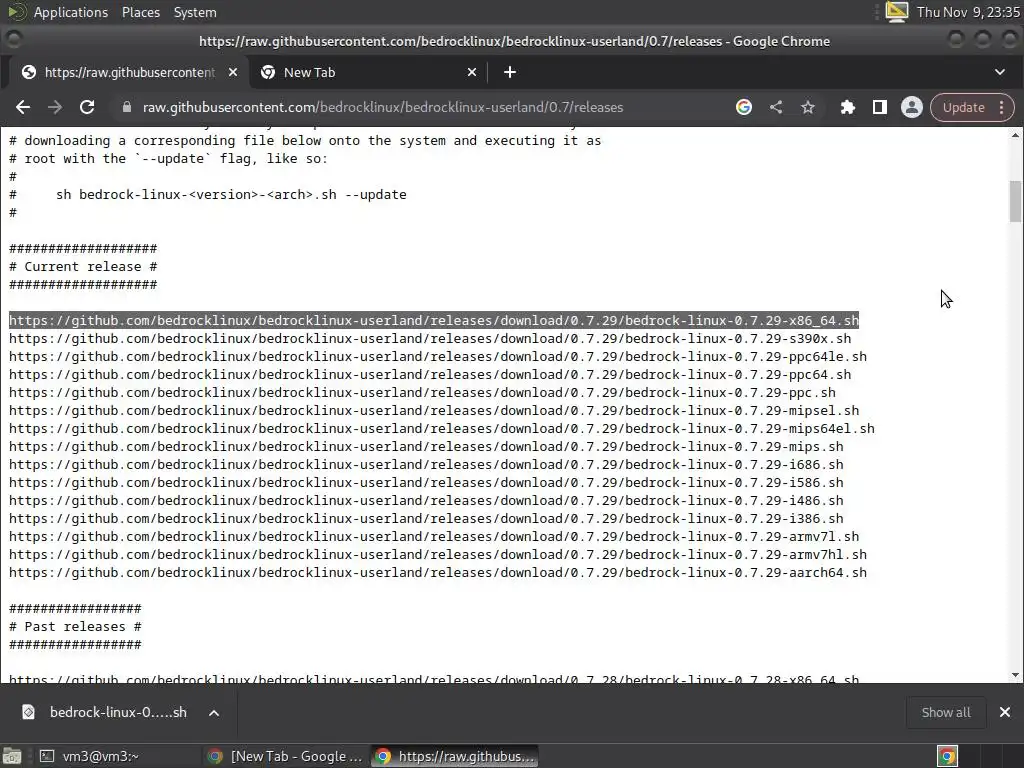Select the raw.githubus Chrome taskbar entry

tap(455, 756)
